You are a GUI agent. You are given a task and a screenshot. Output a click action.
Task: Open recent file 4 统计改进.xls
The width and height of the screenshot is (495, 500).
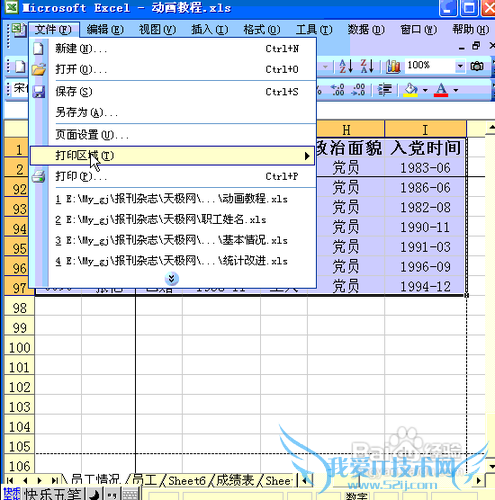pyautogui.click(x=172, y=261)
